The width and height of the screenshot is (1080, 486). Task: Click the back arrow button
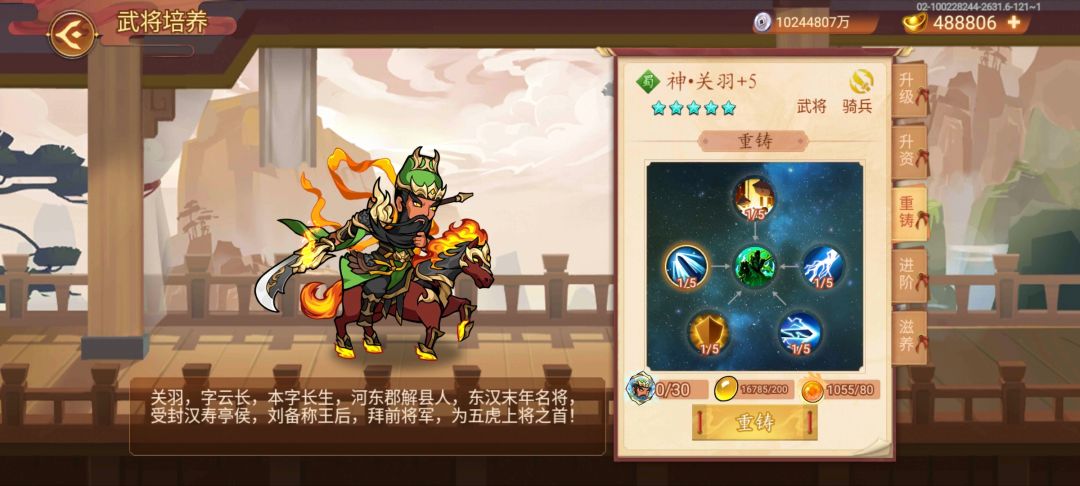click(72, 34)
